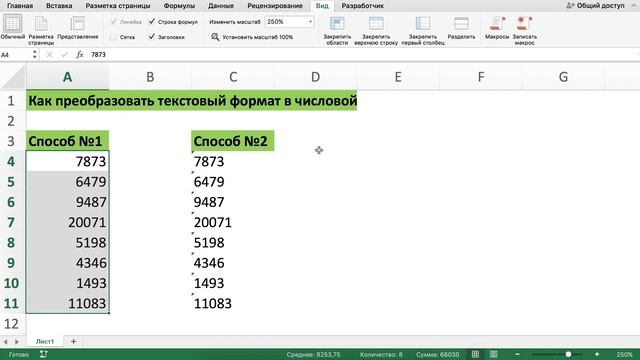This screenshot has height=360, width=640.
Task: Toggle Gridlines (Сетка) checkbox
Action: click(x=113, y=37)
